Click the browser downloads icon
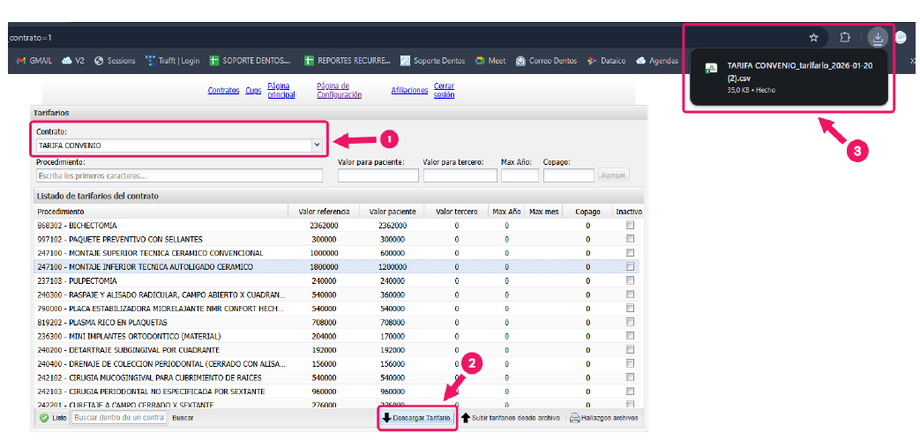Viewport: 920px width, 440px height. [877, 38]
